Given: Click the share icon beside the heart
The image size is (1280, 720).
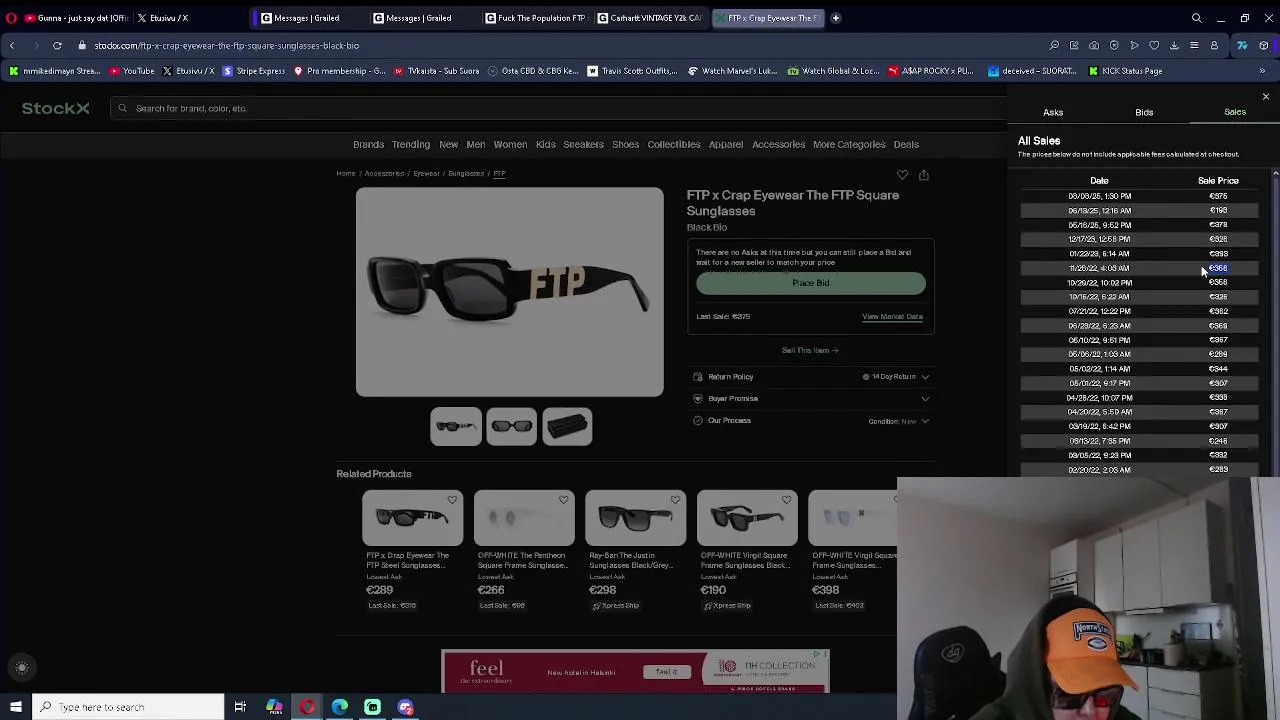Looking at the screenshot, I should (924, 175).
